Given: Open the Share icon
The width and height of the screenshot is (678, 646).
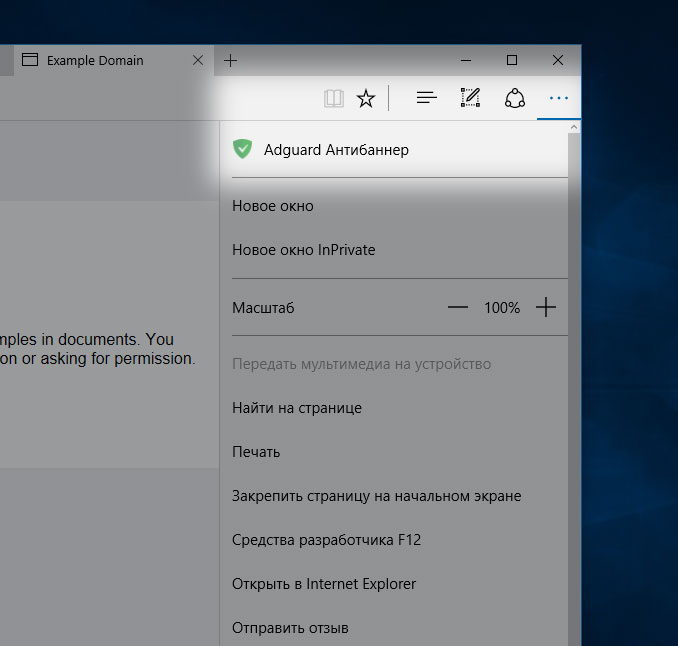Looking at the screenshot, I should click(515, 98).
